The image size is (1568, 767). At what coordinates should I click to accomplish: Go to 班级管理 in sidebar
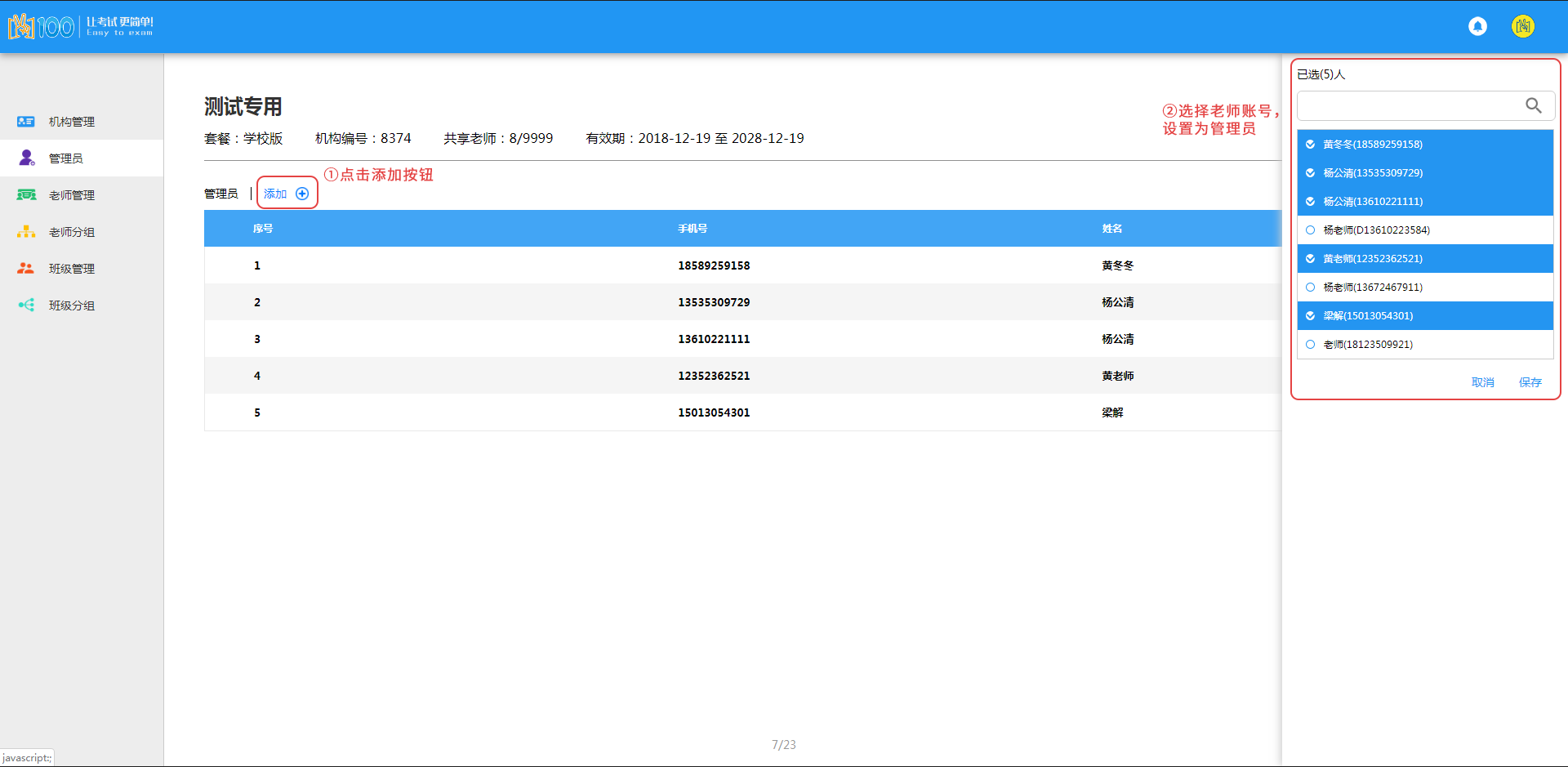pyautogui.click(x=71, y=269)
